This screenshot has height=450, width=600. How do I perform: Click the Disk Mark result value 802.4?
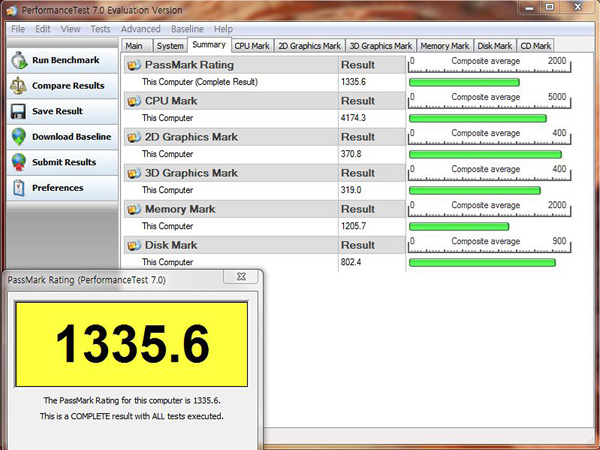pos(351,262)
